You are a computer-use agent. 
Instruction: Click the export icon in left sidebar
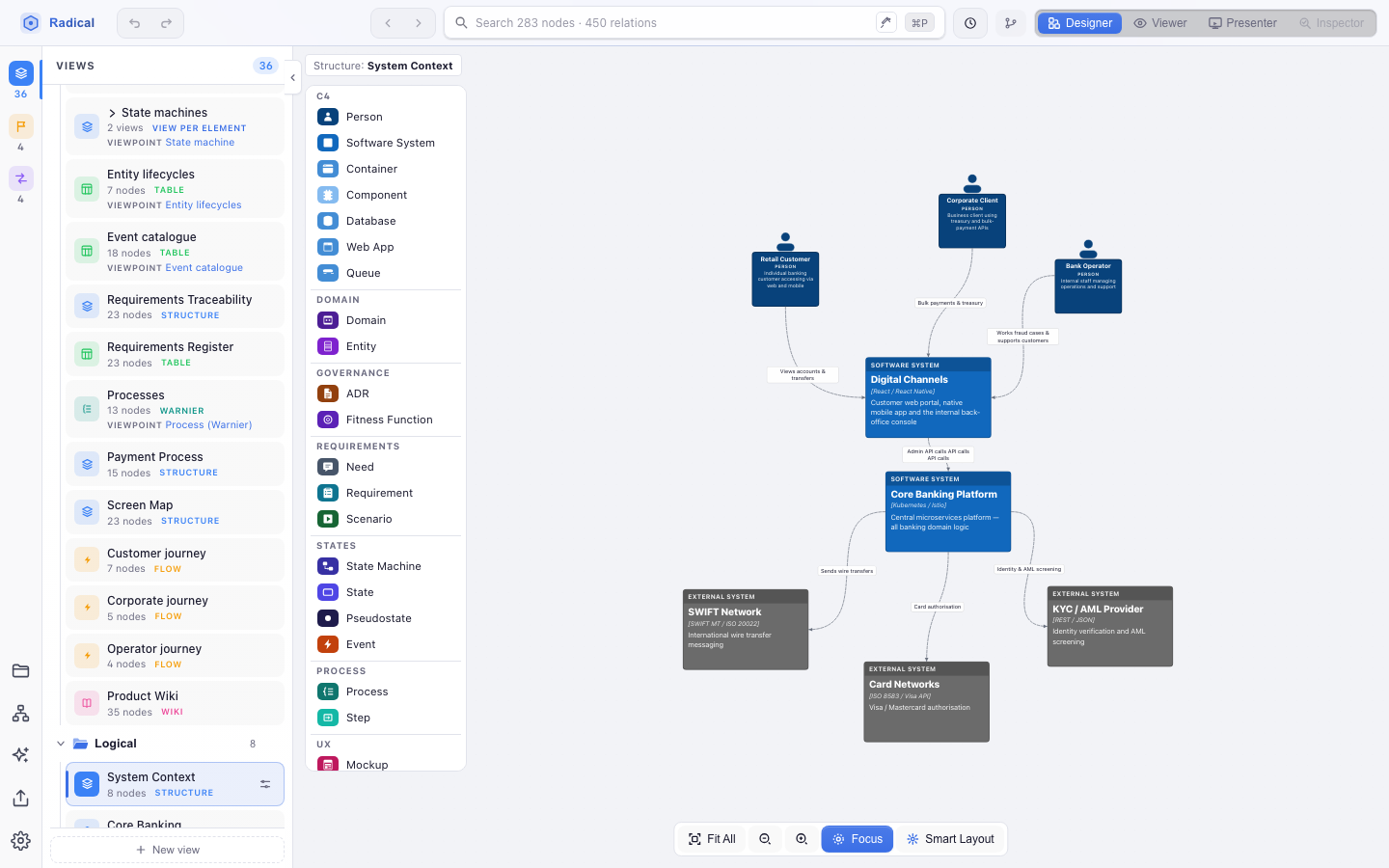pos(20,799)
